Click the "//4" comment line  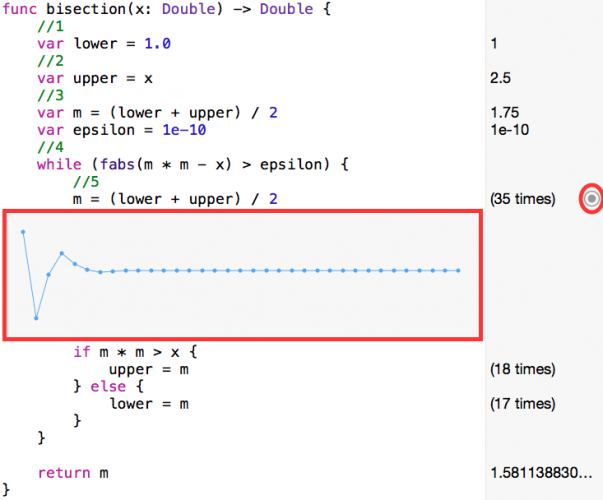pyautogui.click(x=50, y=147)
